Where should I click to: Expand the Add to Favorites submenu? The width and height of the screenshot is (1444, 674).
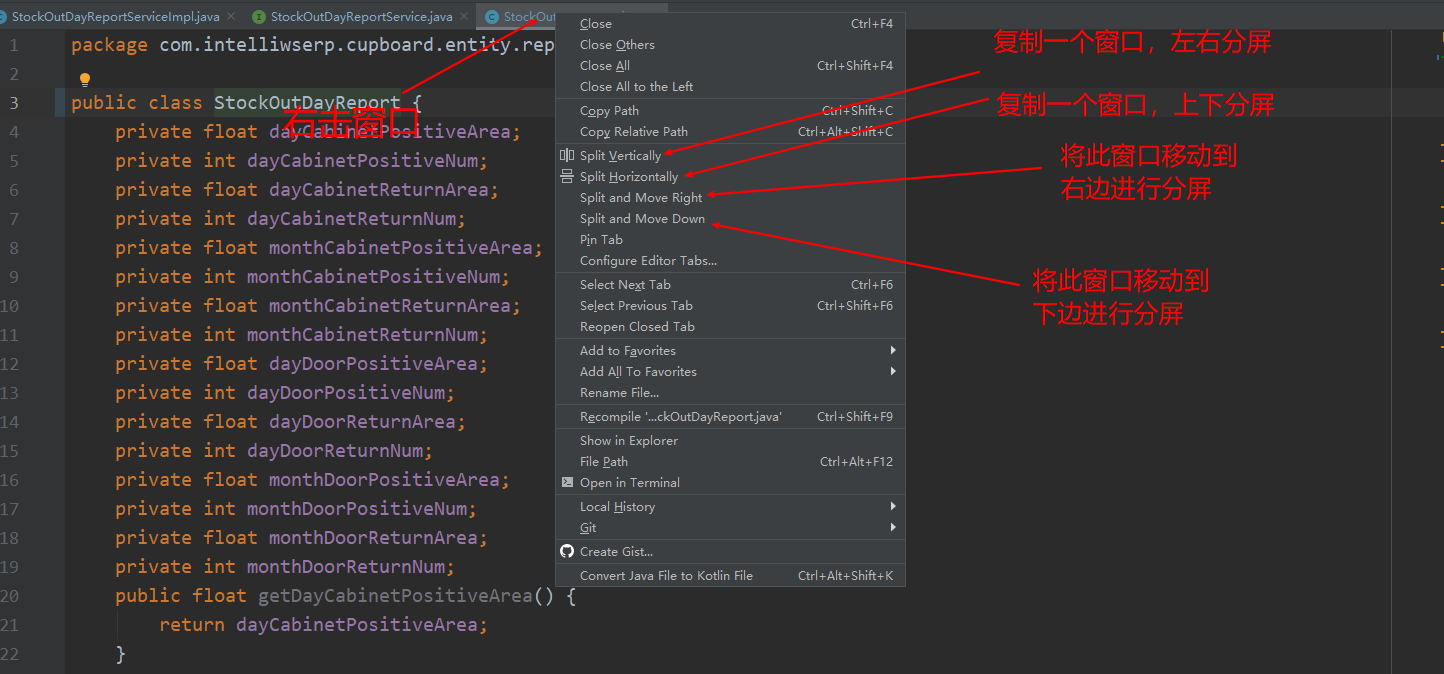click(730, 350)
